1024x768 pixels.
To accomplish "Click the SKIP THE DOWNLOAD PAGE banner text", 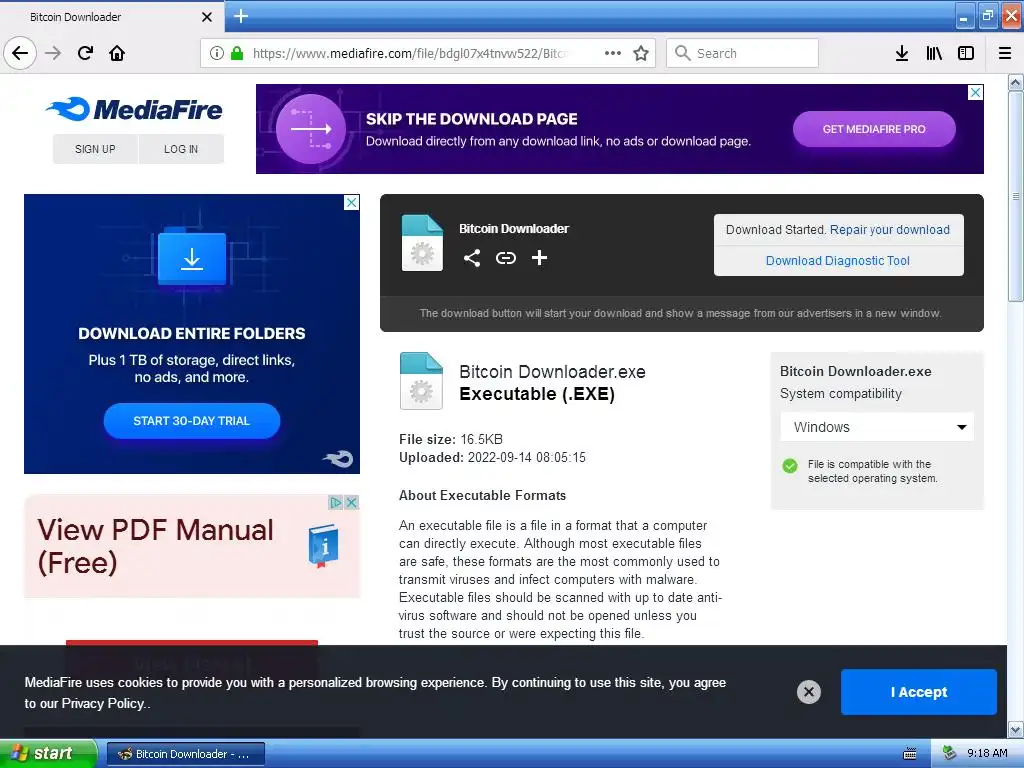I will 472,119.
